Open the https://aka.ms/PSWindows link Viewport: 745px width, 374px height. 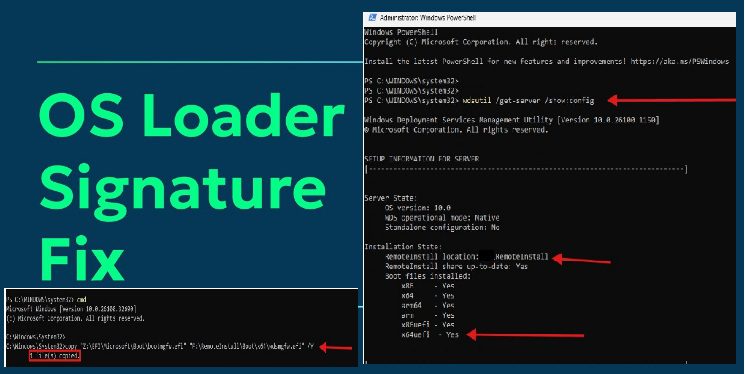pos(679,62)
